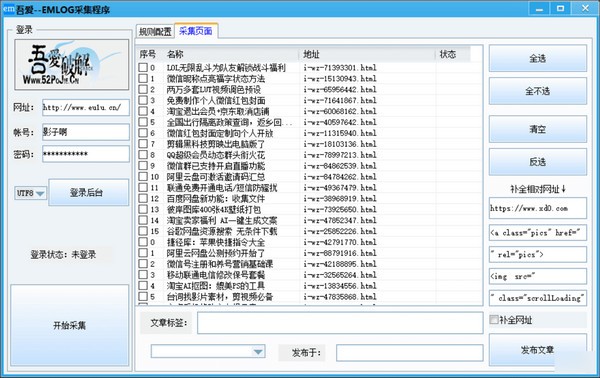Click the 发布文章 button
The height and width of the screenshot is (378, 600).
click(538, 349)
